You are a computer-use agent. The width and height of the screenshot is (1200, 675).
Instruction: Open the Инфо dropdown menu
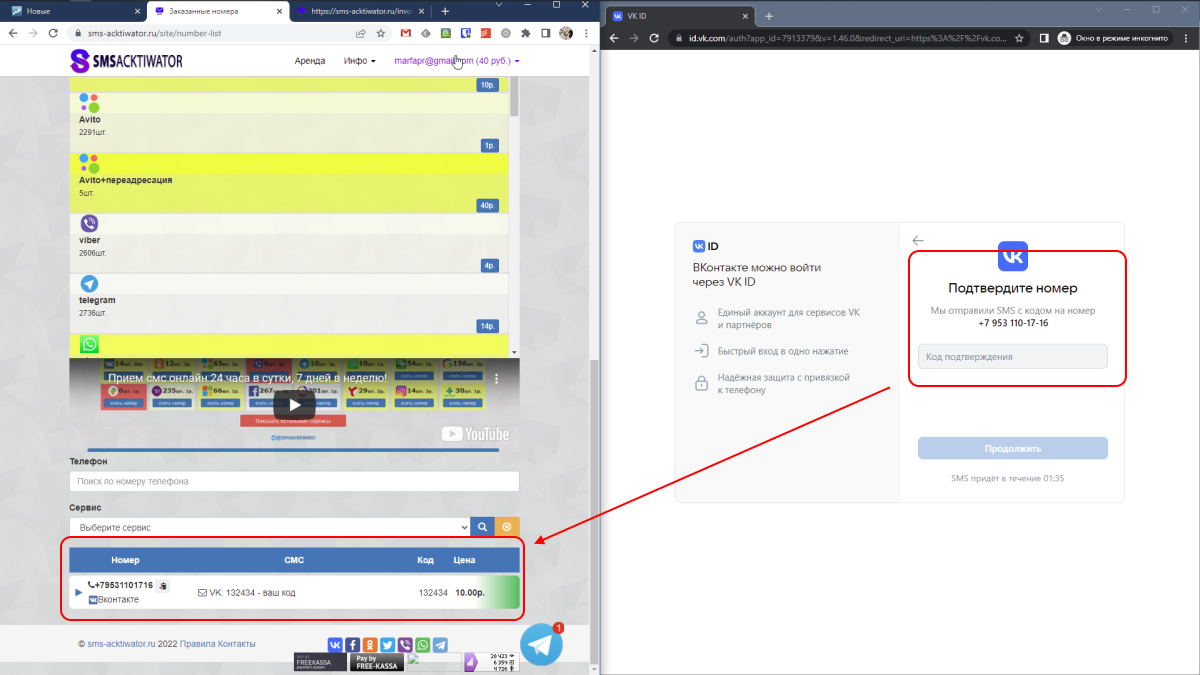[x=359, y=61]
